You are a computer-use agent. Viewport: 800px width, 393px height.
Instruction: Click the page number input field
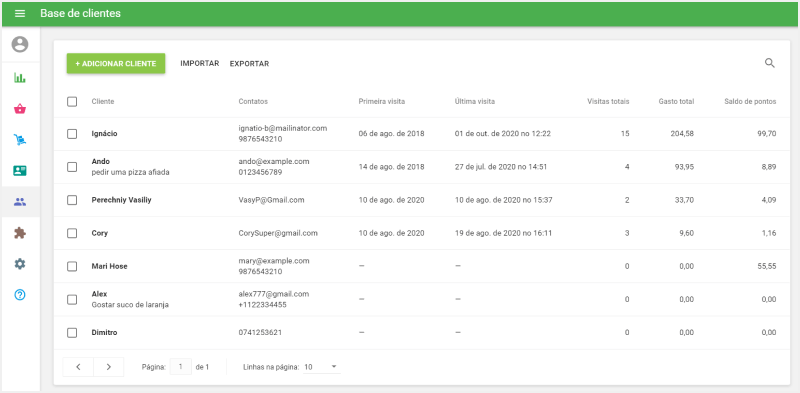pyautogui.click(x=181, y=367)
